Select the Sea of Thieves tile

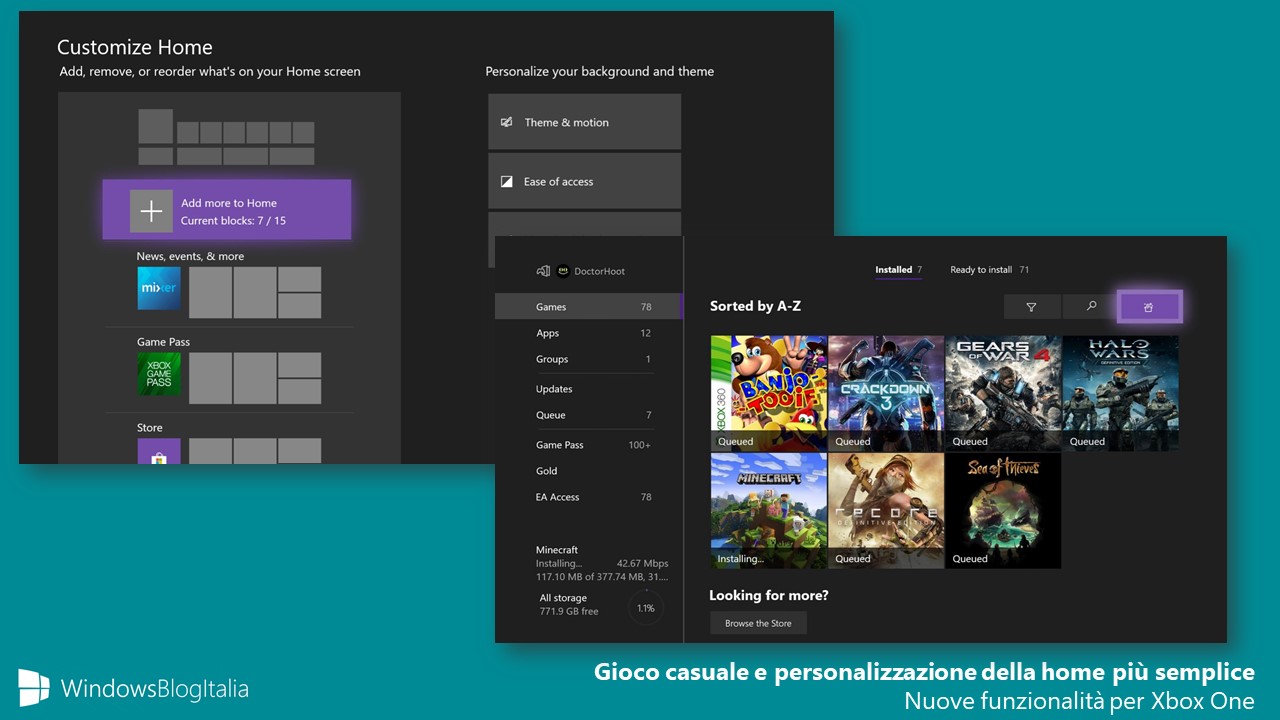click(x=1003, y=511)
